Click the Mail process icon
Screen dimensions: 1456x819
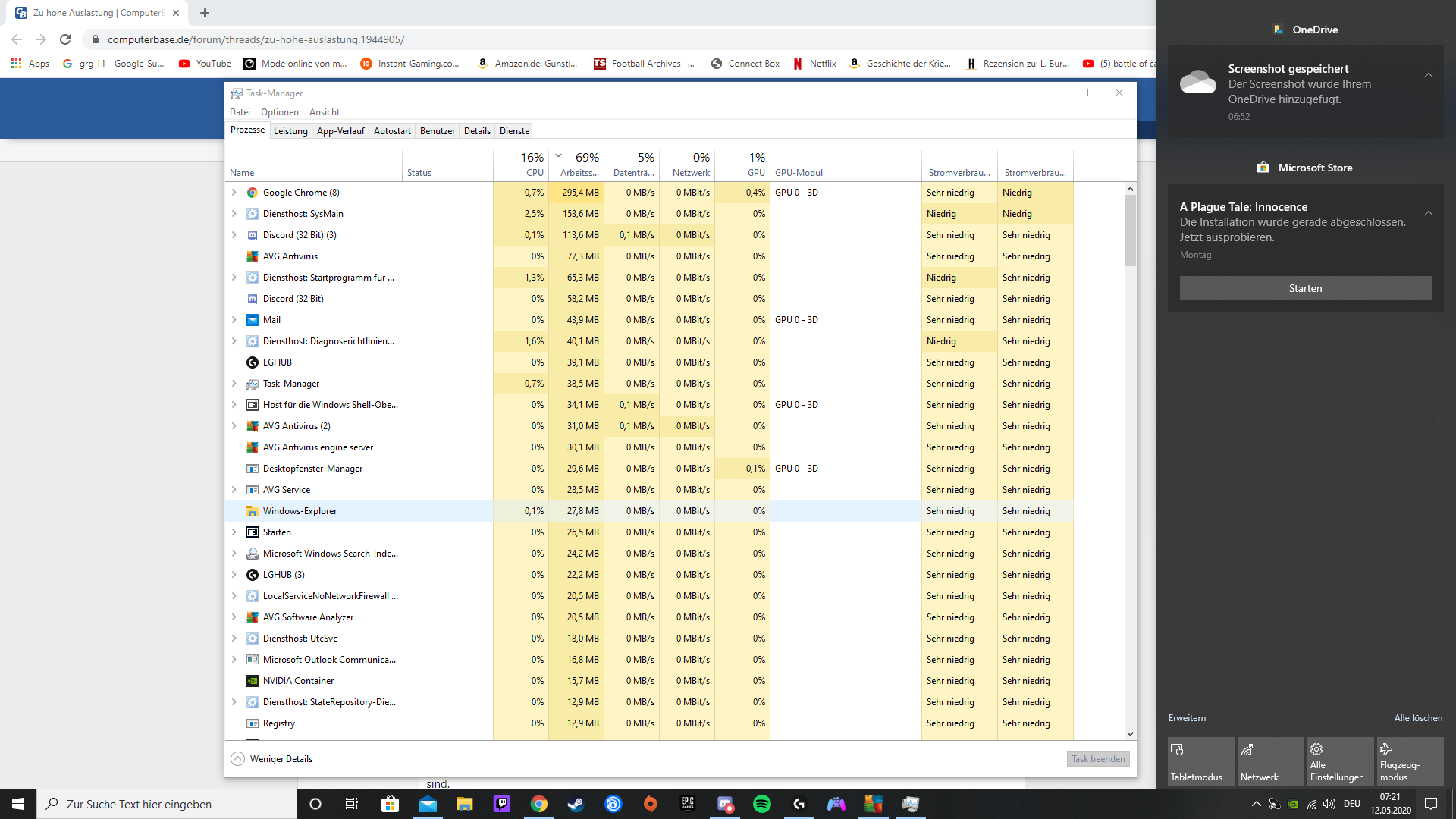pos(253,320)
